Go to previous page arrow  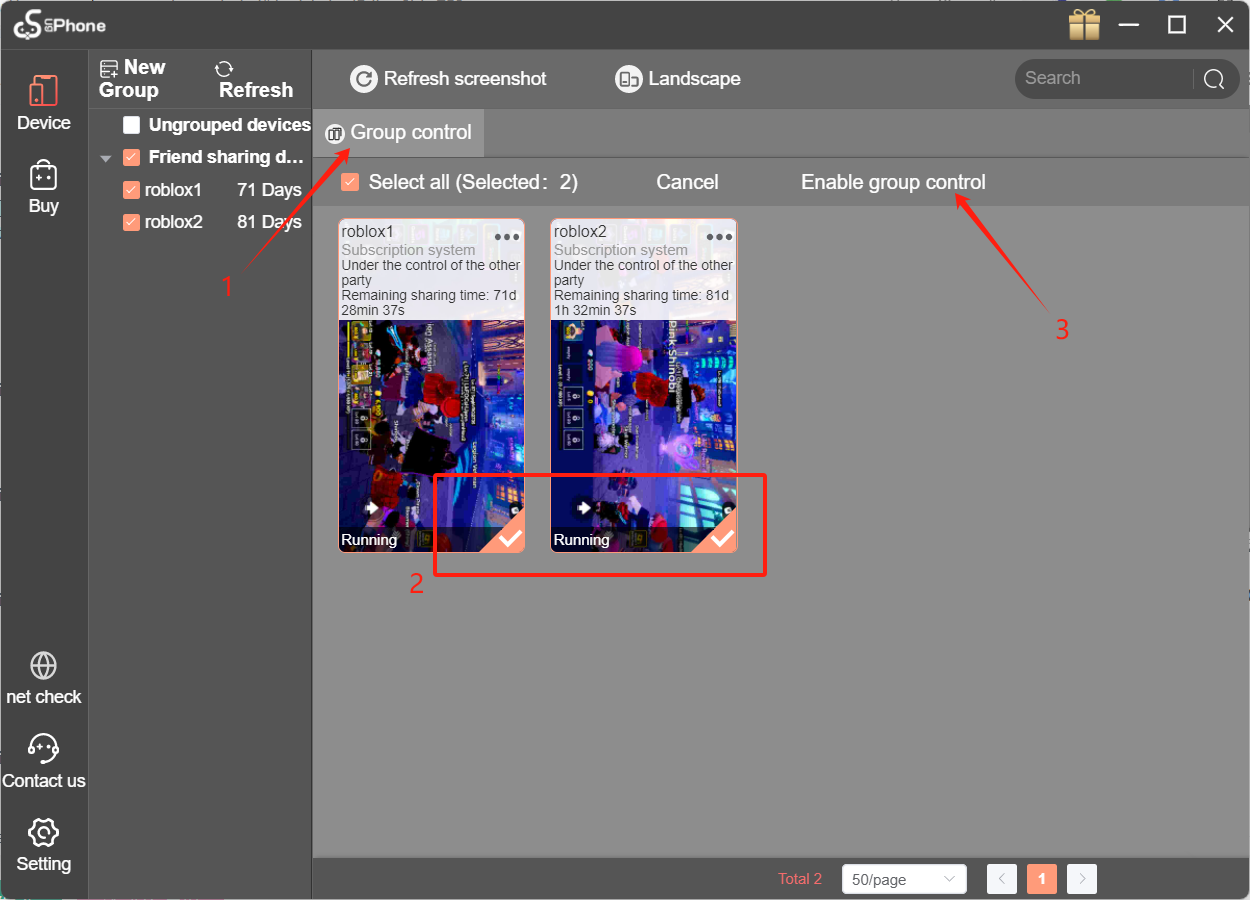1002,879
